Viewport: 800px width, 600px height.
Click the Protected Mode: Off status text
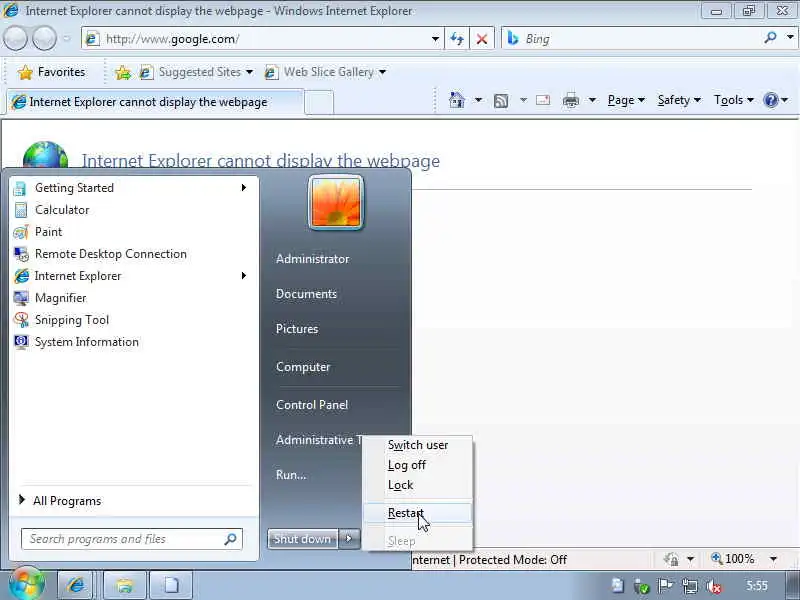point(512,560)
